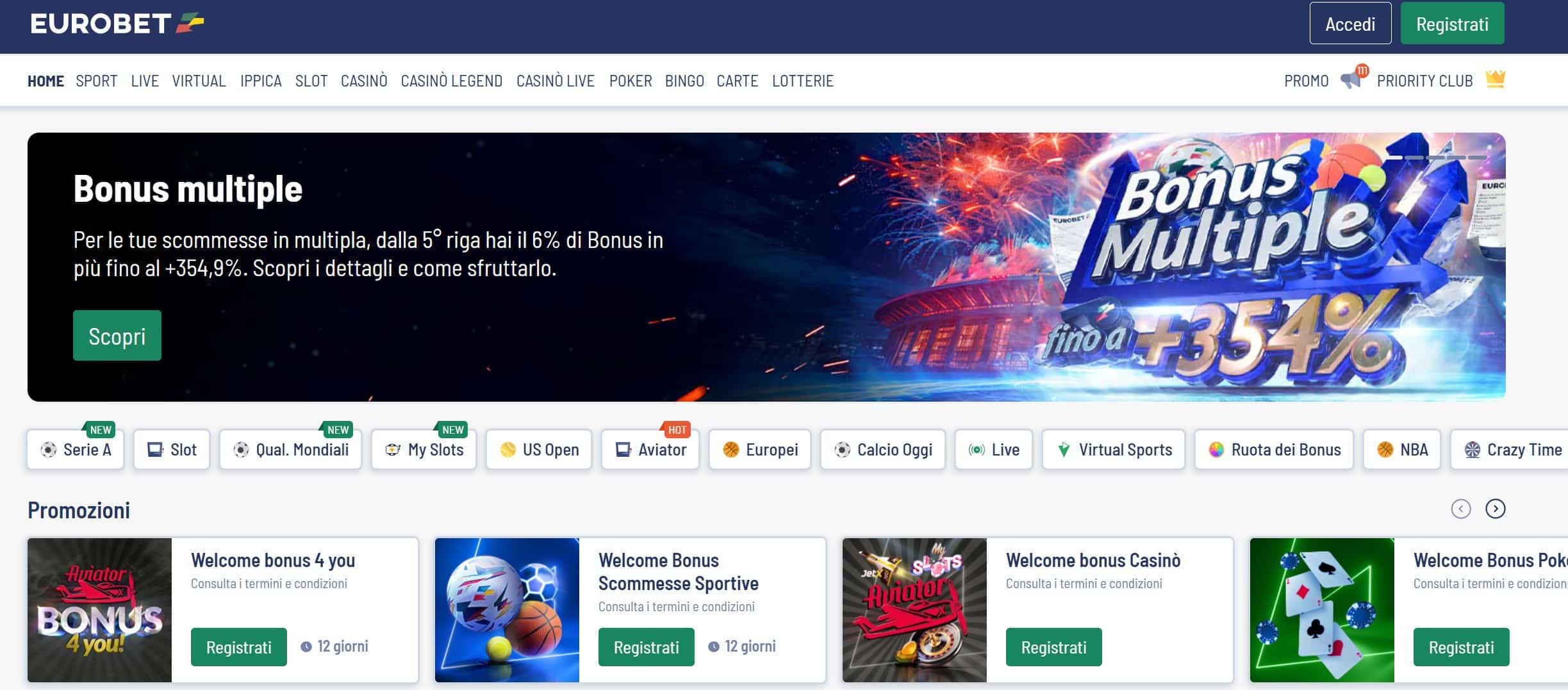The image size is (1568, 690).
Task: Select the first banner carousel indicator
Action: (1394, 158)
